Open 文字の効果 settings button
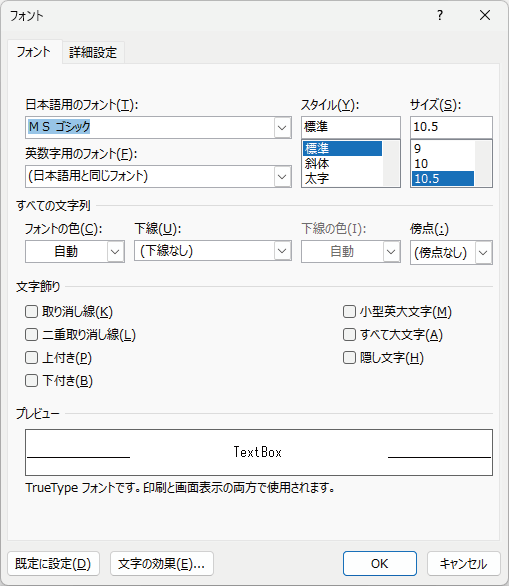The image size is (509, 586). (161, 563)
